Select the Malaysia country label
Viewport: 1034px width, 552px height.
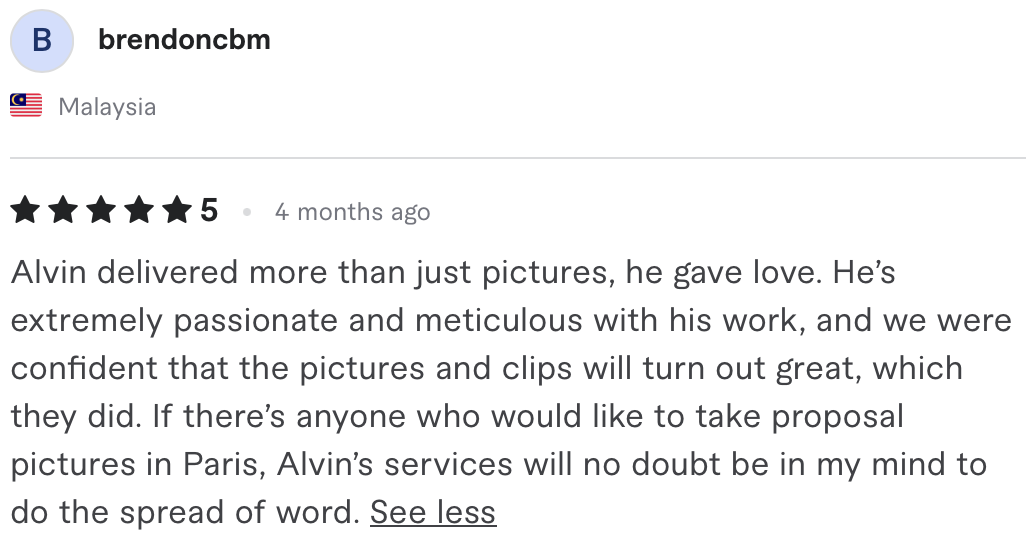(107, 107)
